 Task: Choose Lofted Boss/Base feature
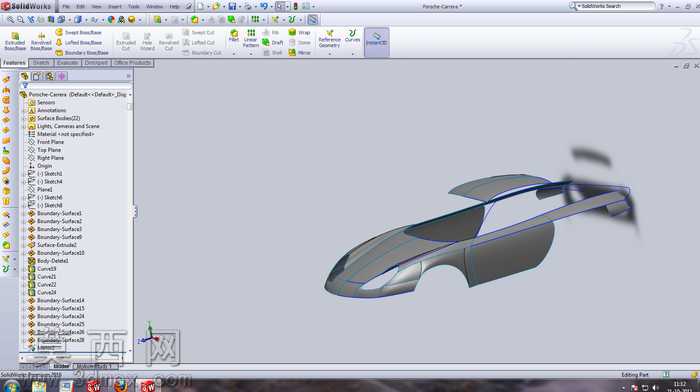coord(79,42)
